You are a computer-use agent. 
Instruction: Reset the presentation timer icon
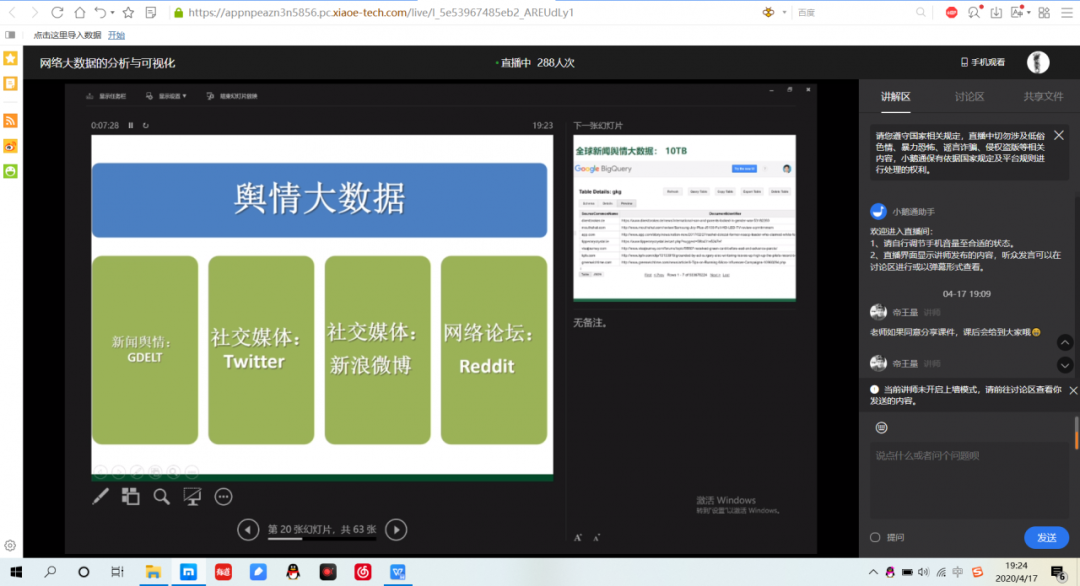[145, 125]
